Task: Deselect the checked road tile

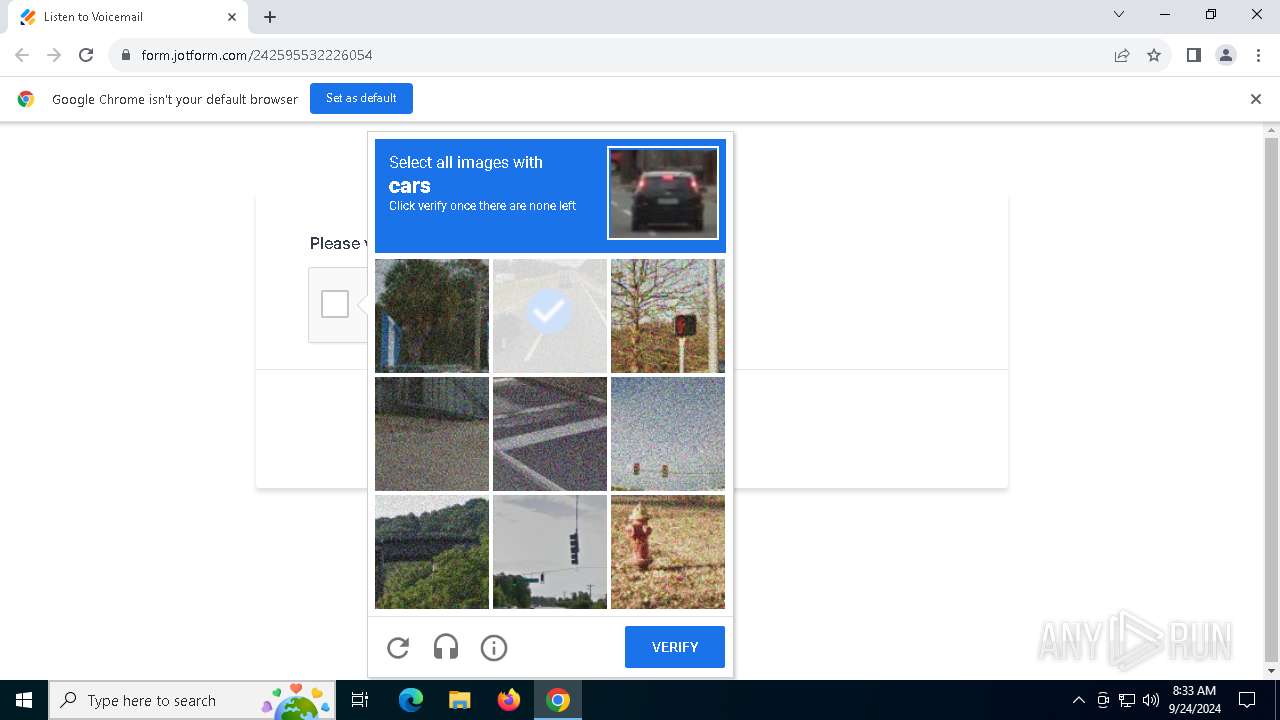Action: pos(550,316)
